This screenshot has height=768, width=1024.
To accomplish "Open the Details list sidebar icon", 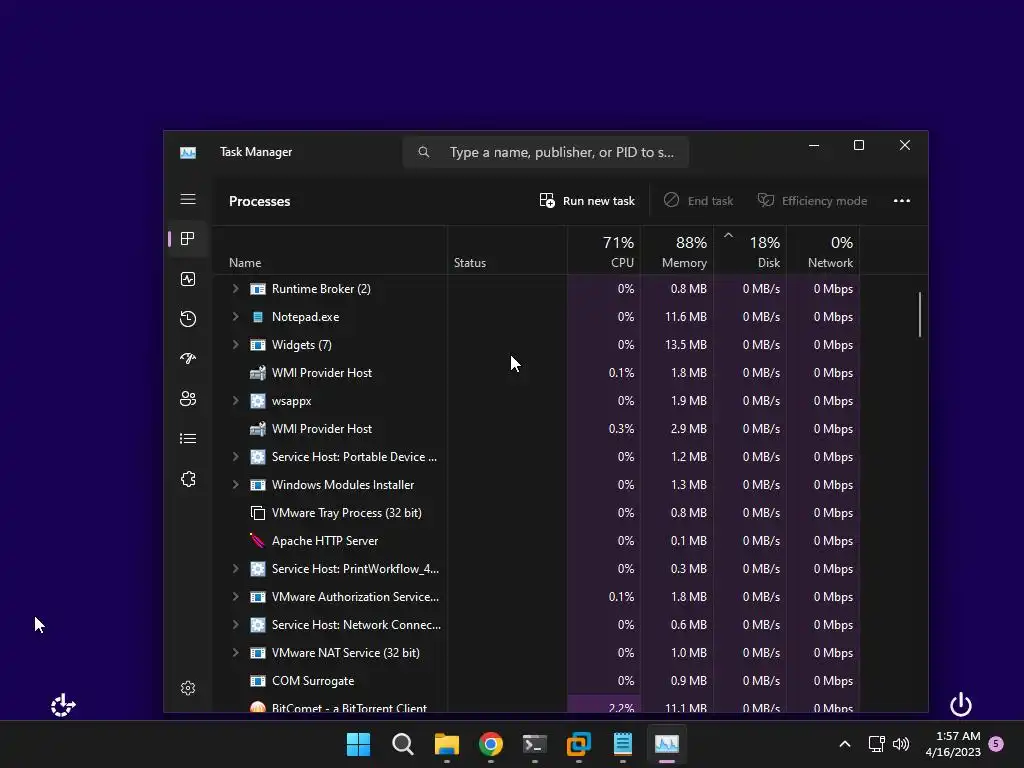I will pyautogui.click(x=188, y=438).
